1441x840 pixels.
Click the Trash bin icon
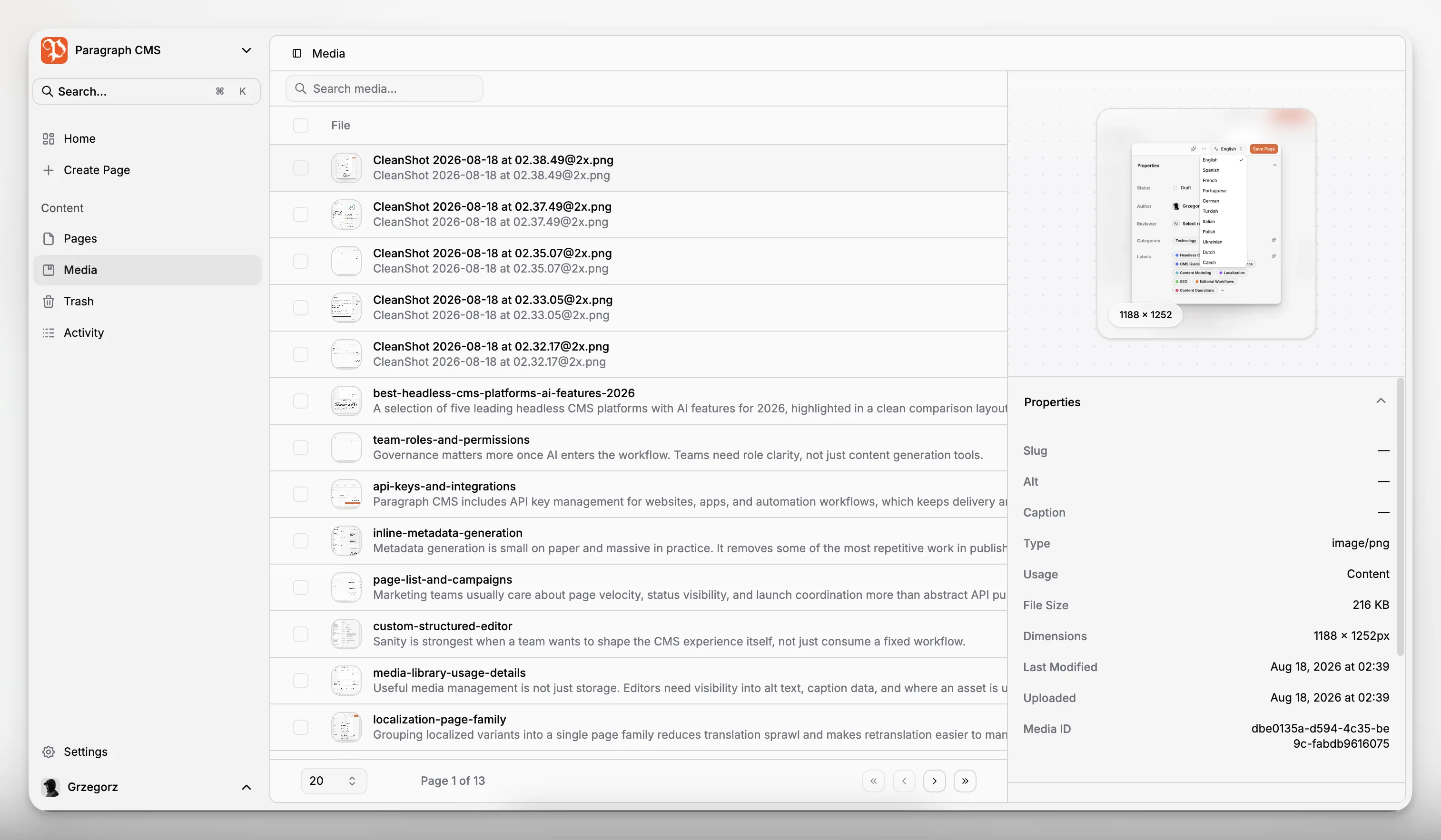pos(49,302)
